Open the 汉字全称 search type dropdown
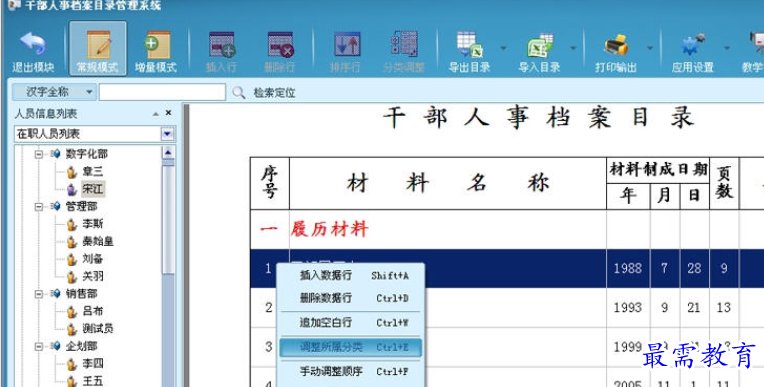764x387 pixels. 54,92
